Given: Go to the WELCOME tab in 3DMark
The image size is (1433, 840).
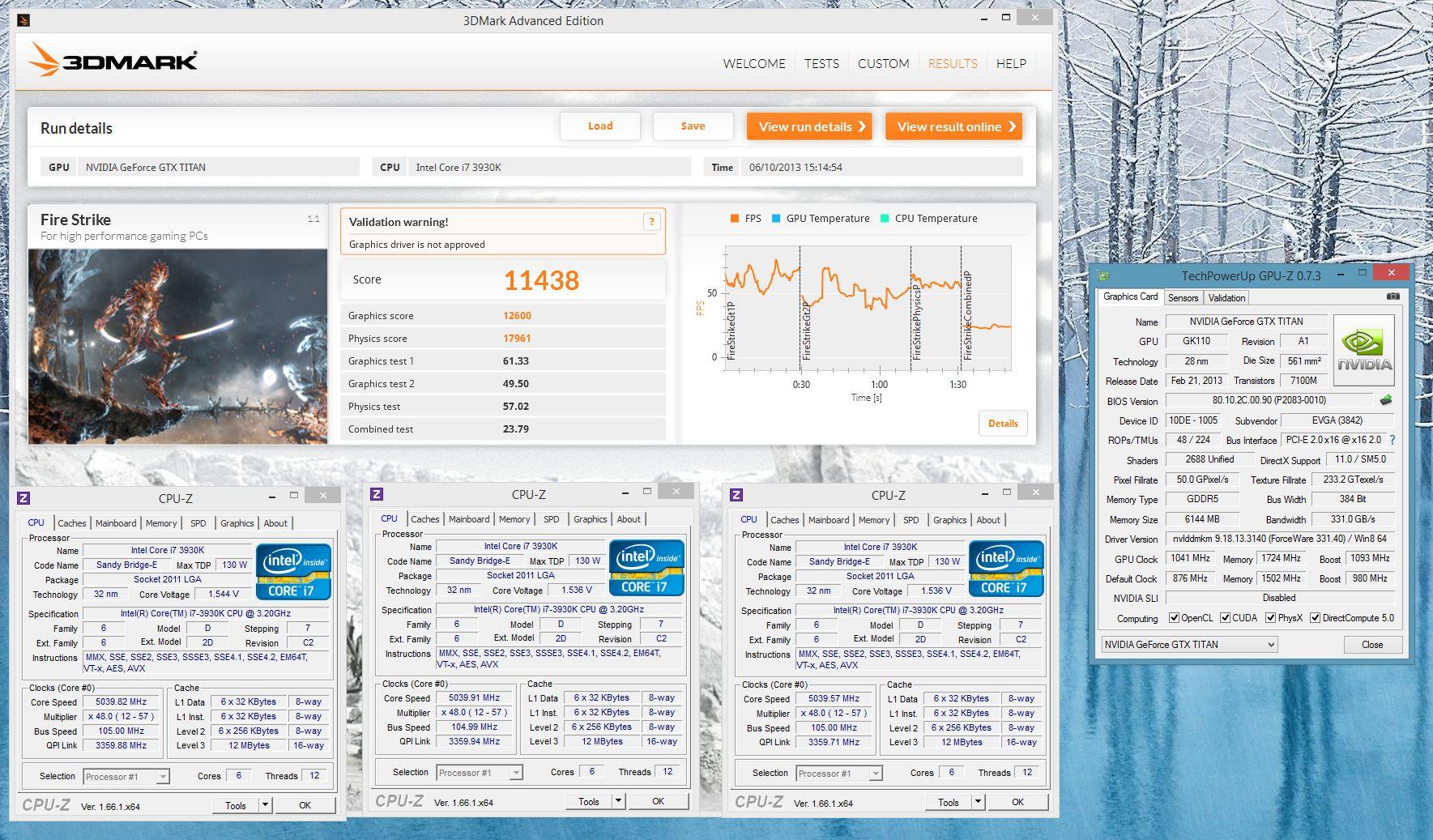Looking at the screenshot, I should click(754, 63).
